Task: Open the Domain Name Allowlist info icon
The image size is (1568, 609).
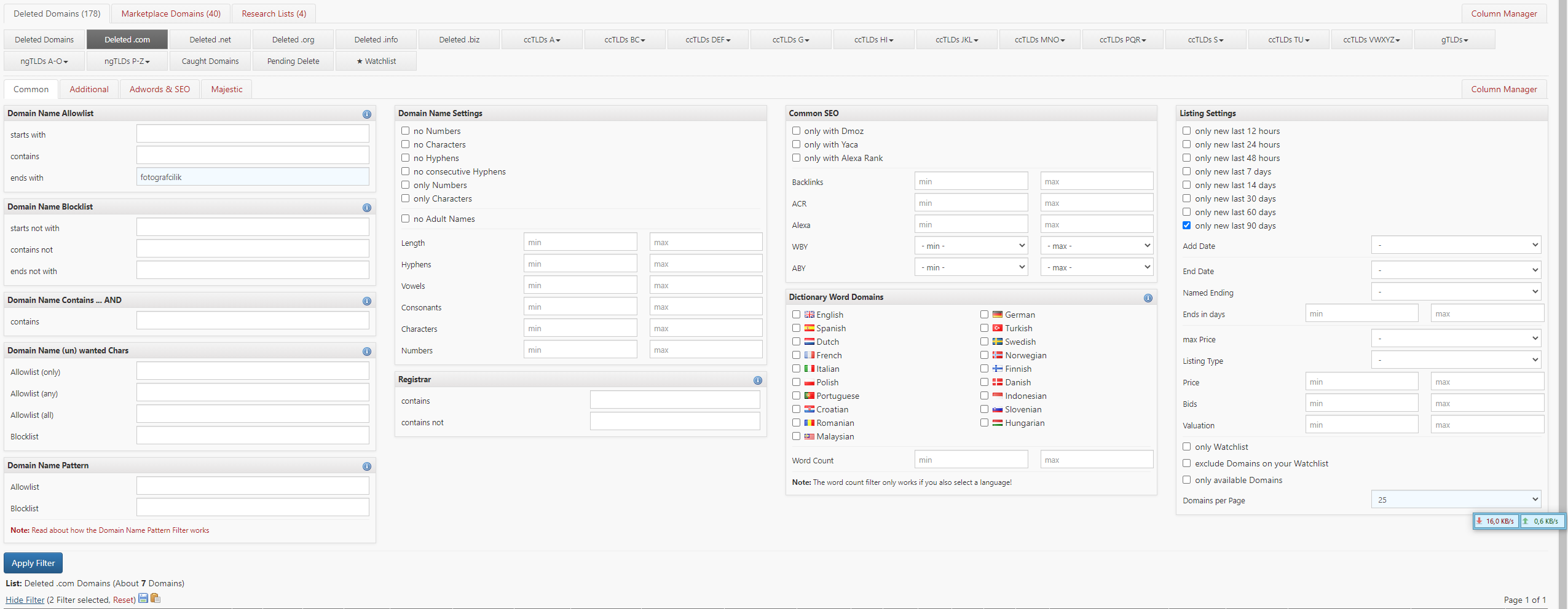Action: pyautogui.click(x=367, y=114)
